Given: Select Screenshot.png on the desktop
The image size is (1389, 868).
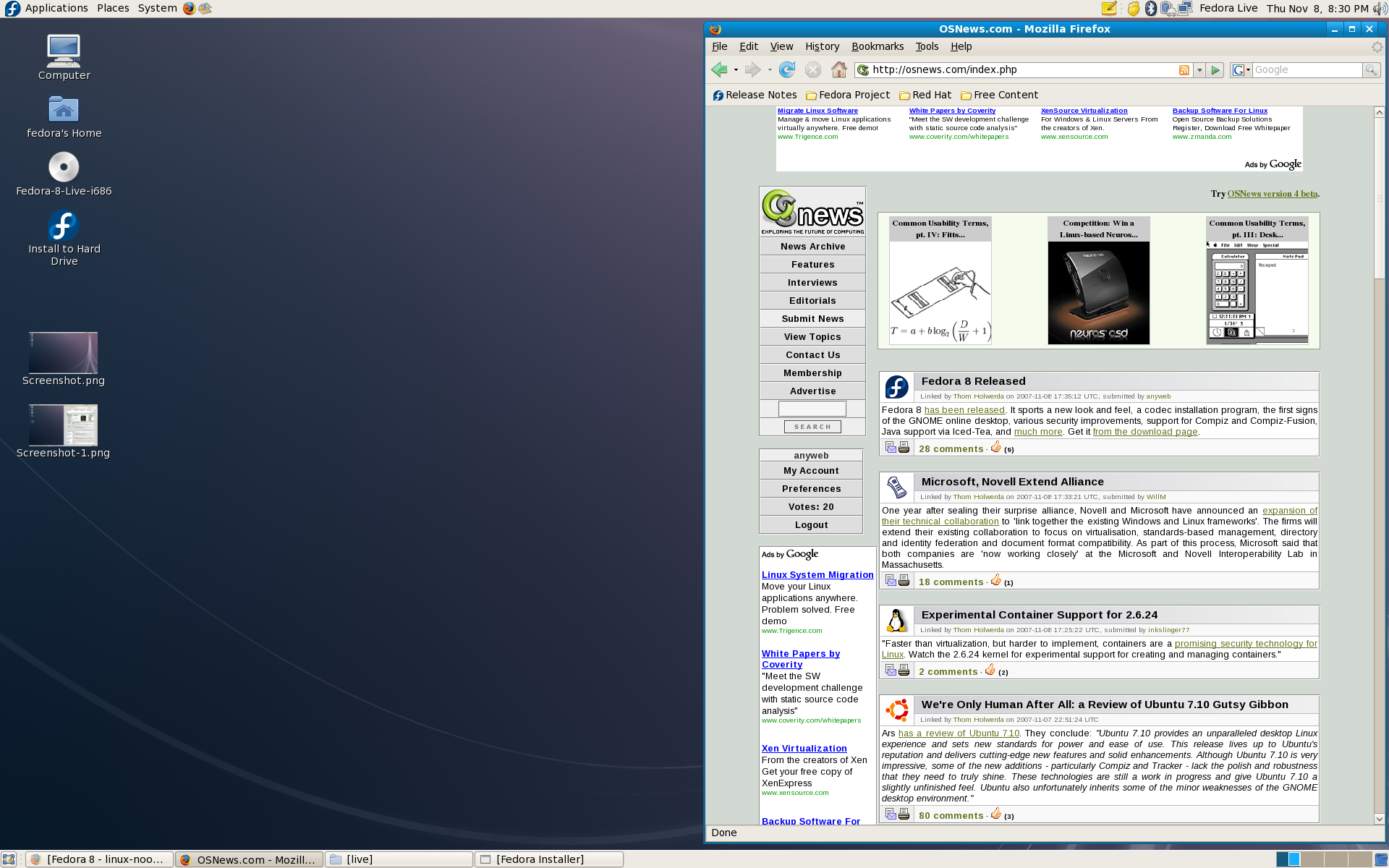Looking at the screenshot, I should tap(63, 359).
